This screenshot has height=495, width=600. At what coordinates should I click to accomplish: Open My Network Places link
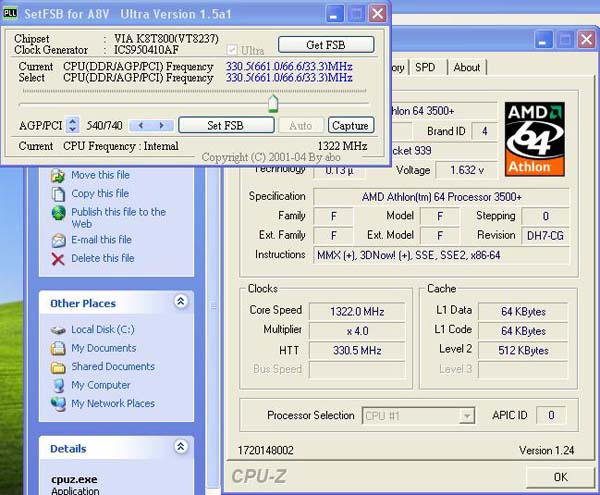tap(113, 403)
